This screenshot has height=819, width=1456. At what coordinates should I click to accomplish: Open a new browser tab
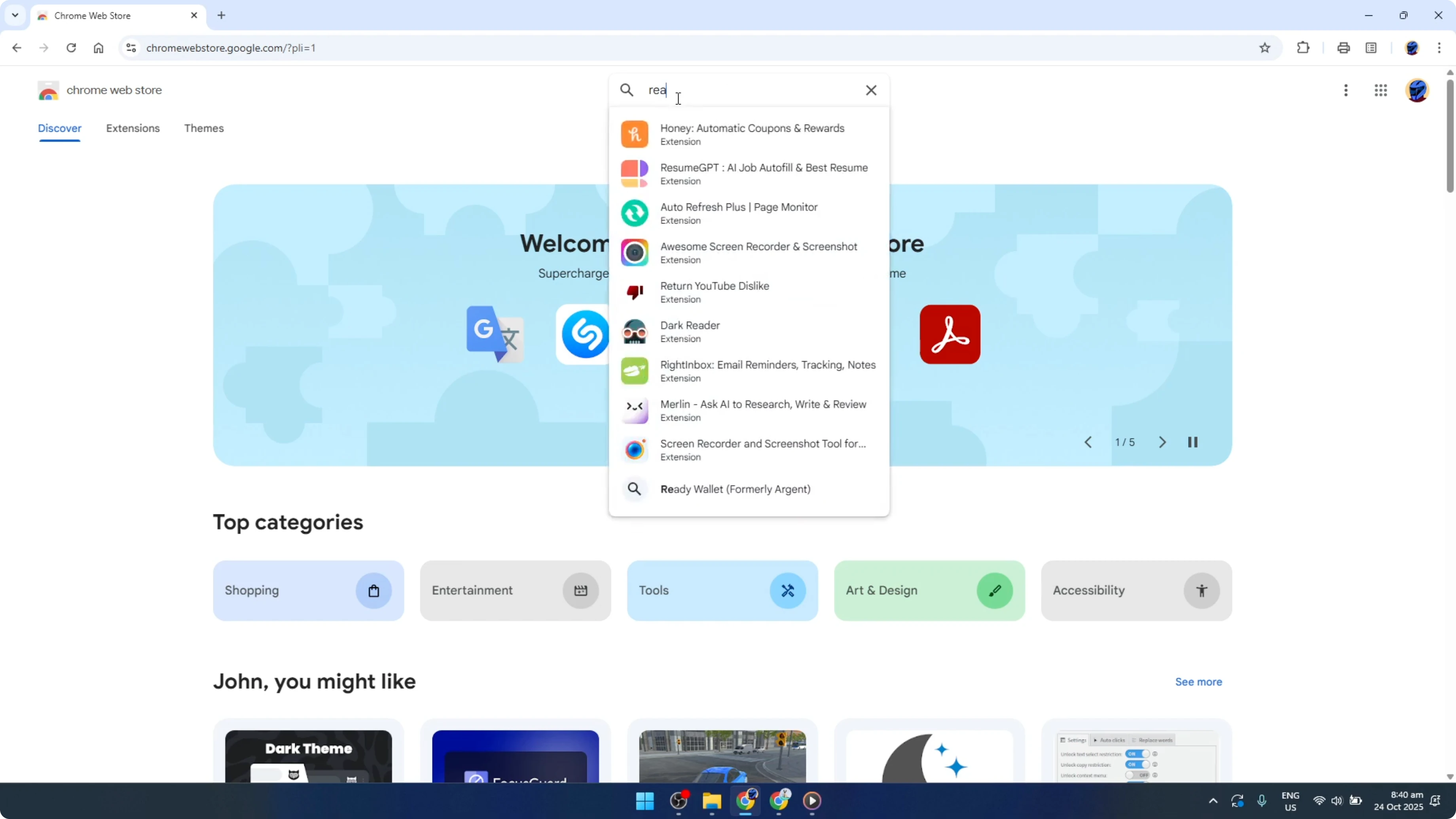[222, 15]
